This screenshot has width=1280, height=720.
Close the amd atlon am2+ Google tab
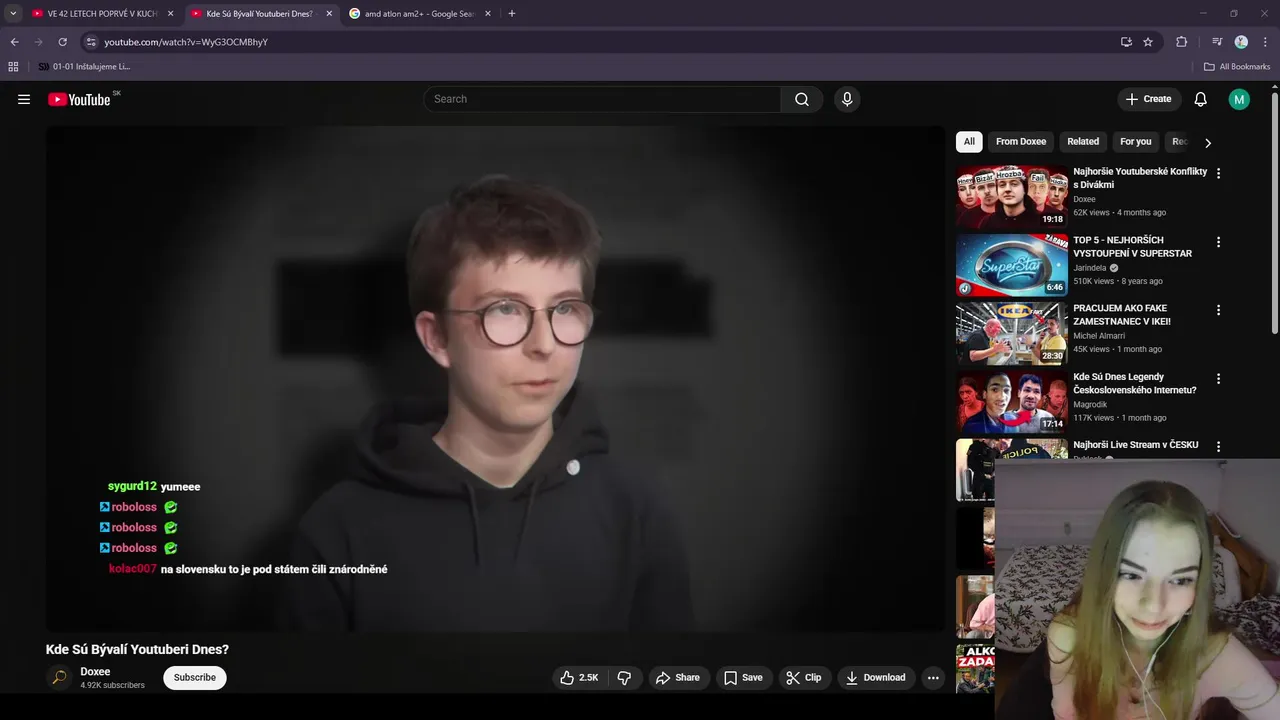pyautogui.click(x=488, y=14)
